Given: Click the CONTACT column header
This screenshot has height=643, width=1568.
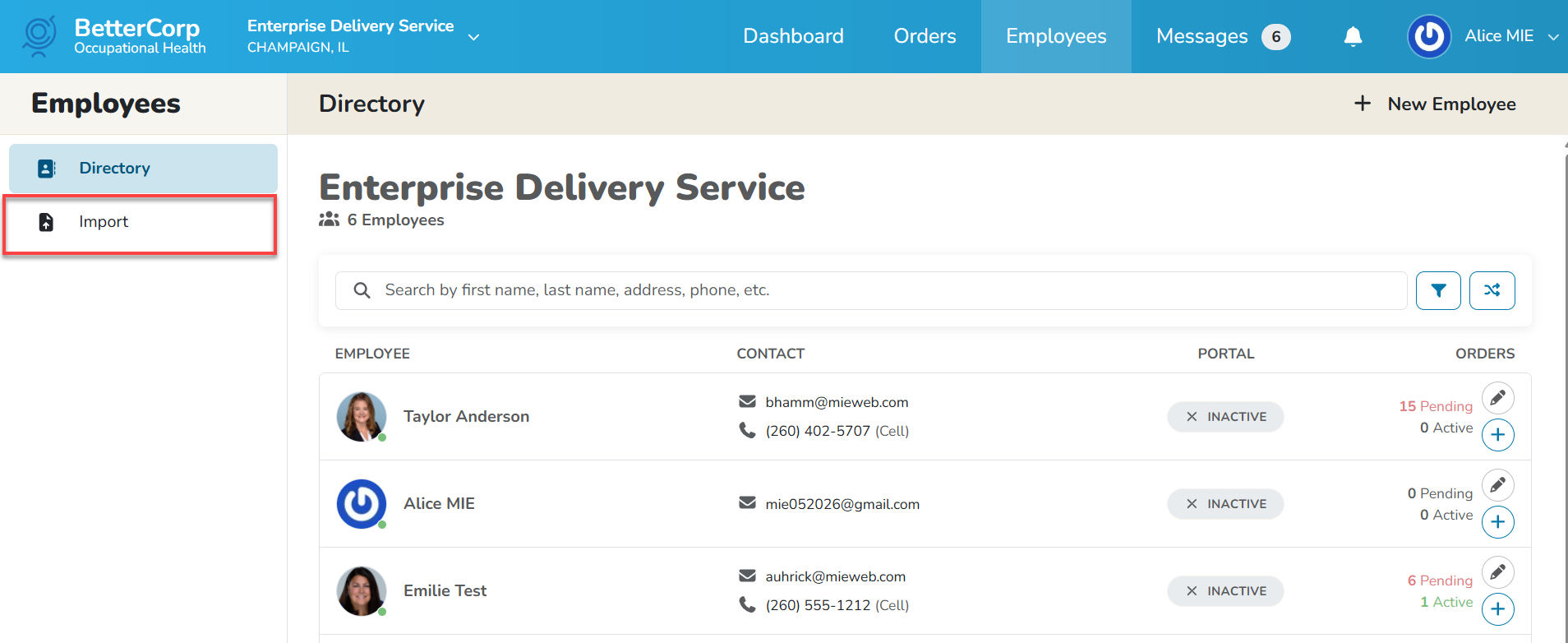Looking at the screenshot, I should (771, 354).
